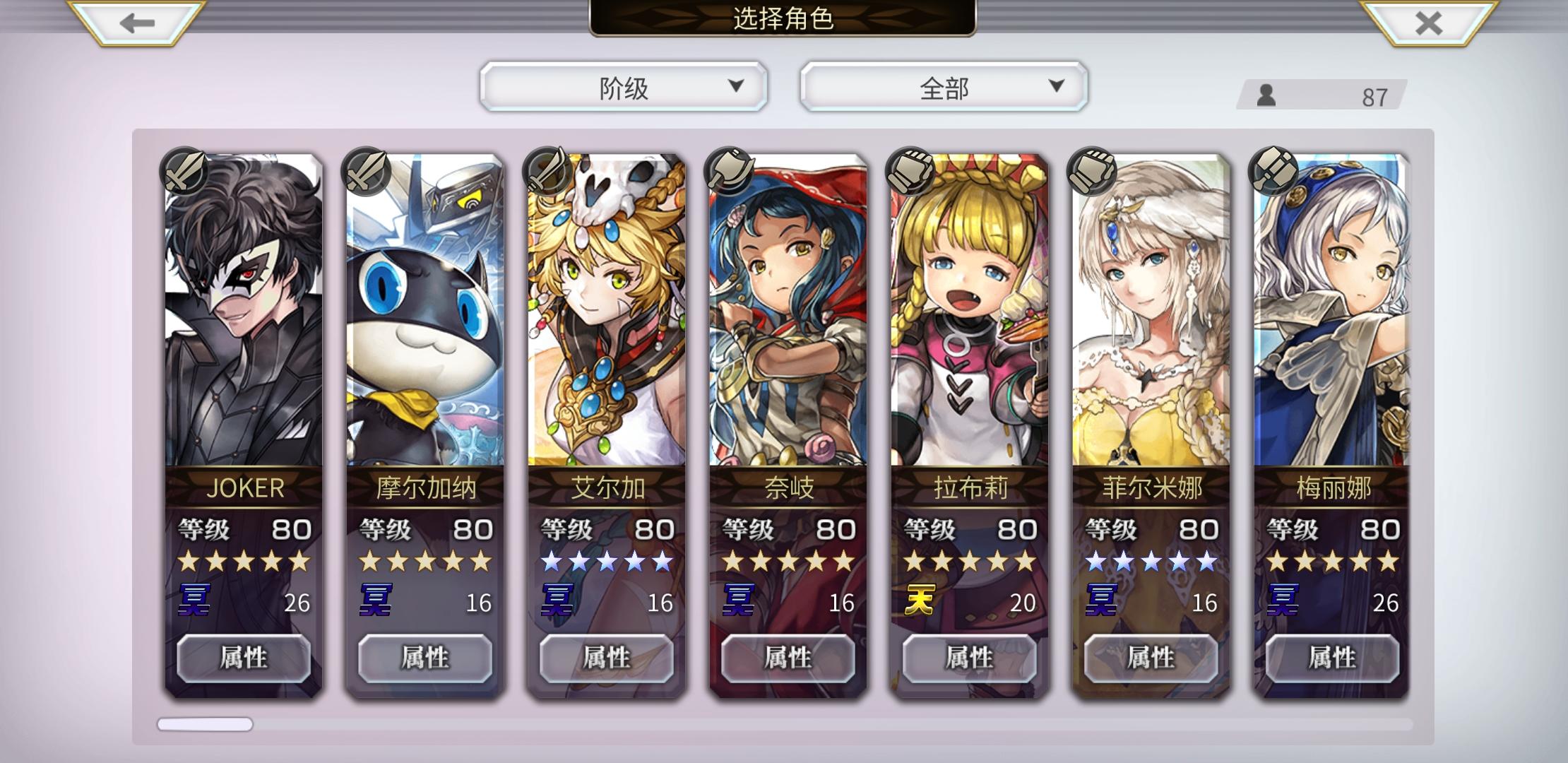Click the 冥 element icon on JOKER card
This screenshot has height=763, width=1568.
[x=194, y=601]
